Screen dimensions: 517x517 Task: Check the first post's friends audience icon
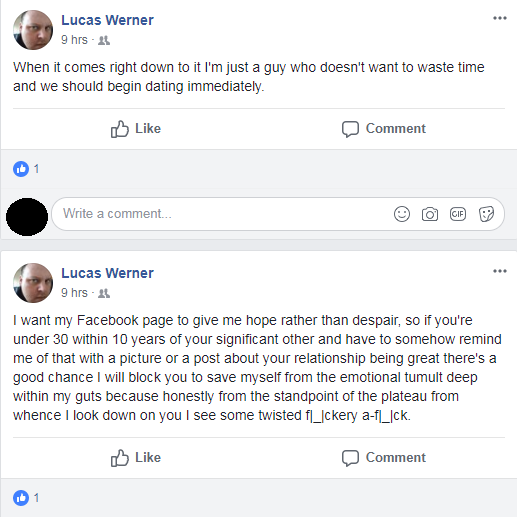pyautogui.click(x=104, y=40)
